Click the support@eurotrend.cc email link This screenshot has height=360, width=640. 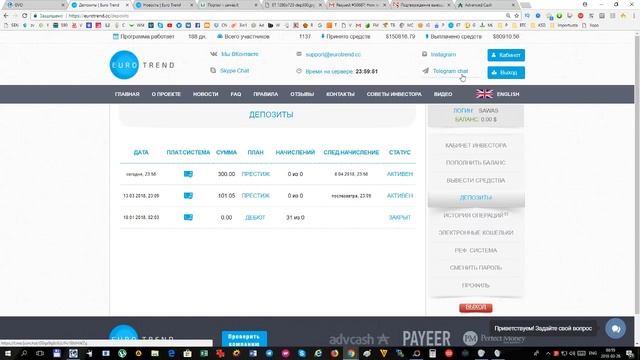(x=333, y=54)
